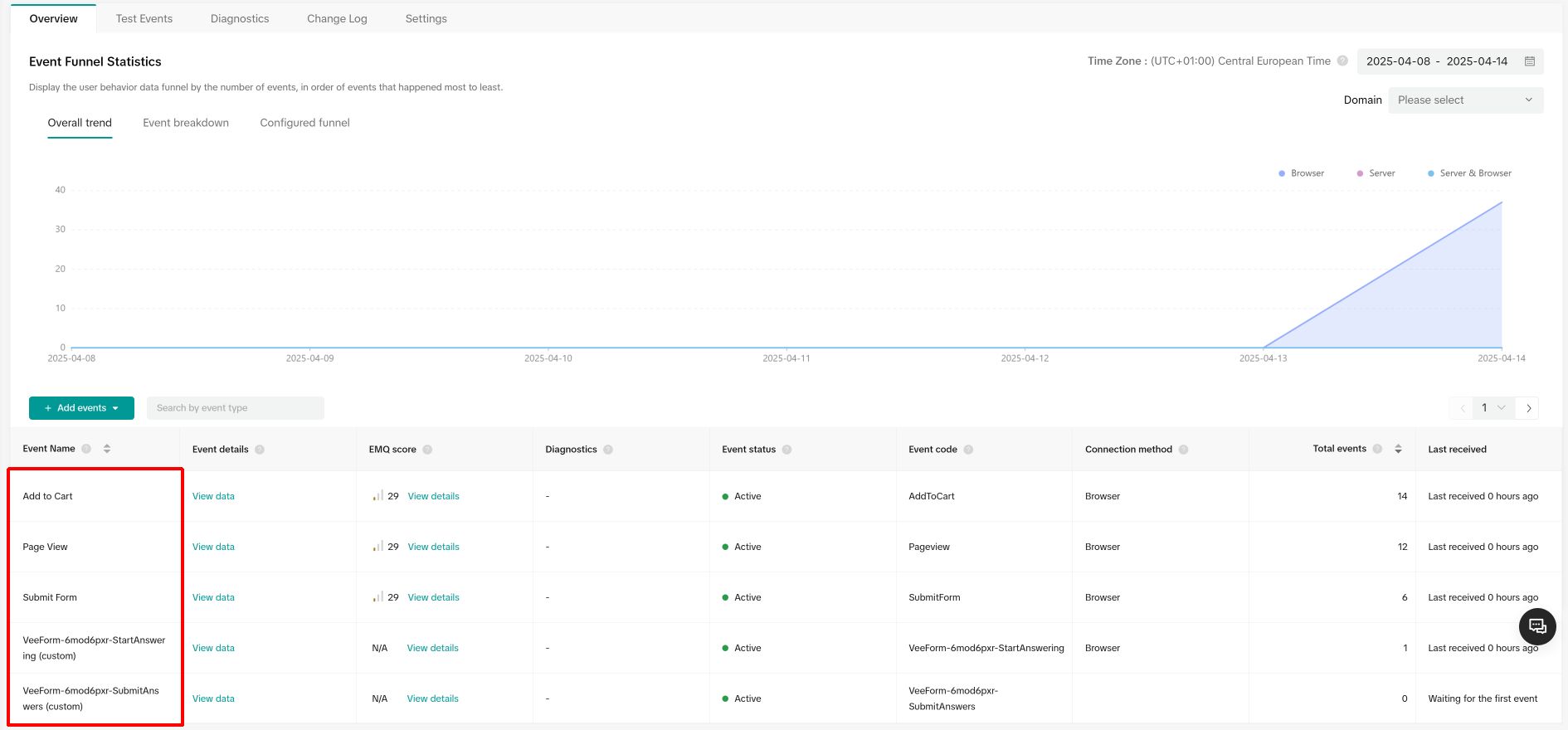Click SubmitForm event code cell
Image resolution: width=1568 pixels, height=730 pixels.
pos(934,597)
